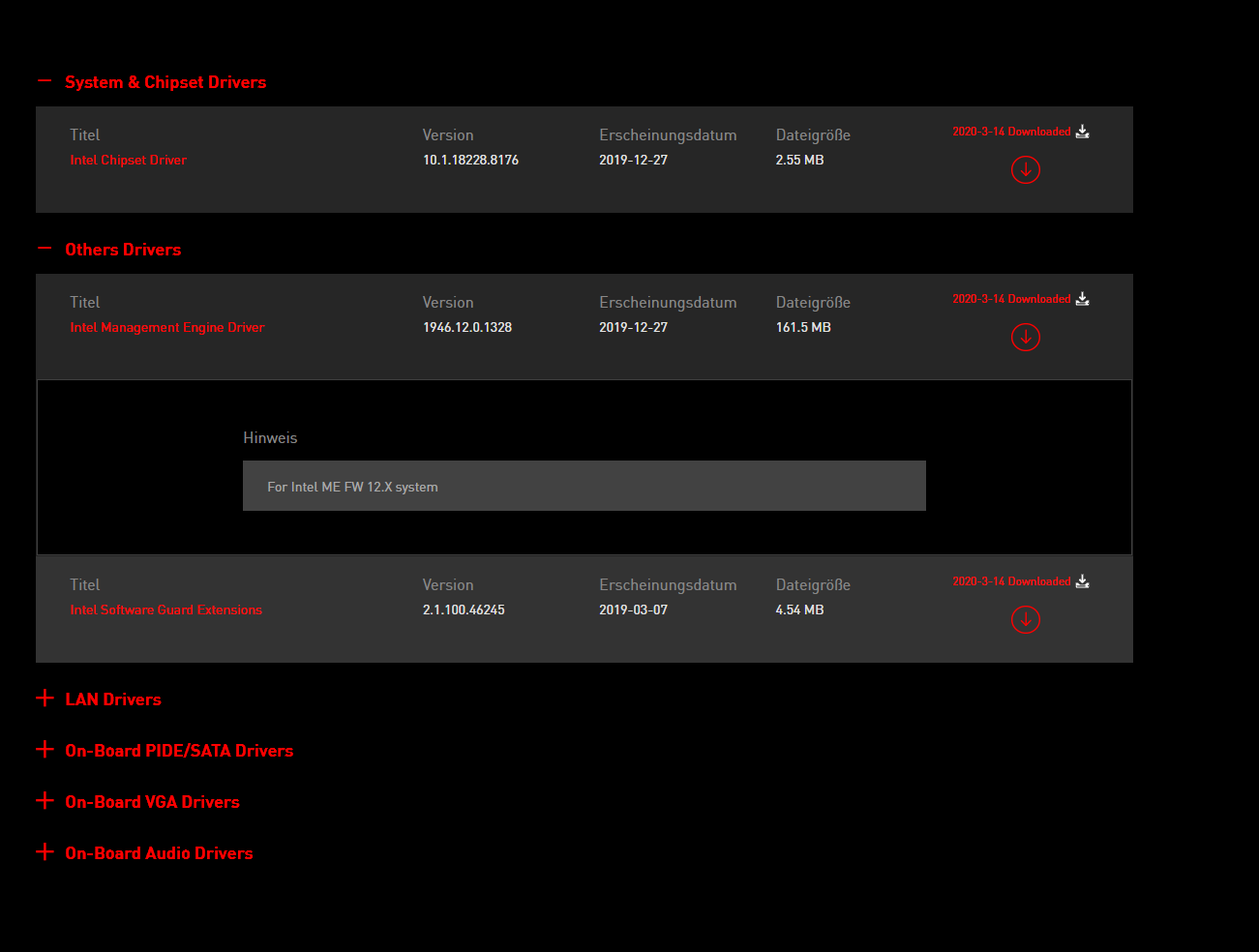The image size is (1259, 952).
Task: Click release date 2019-12-27 in Chipset Driver row
Action: (x=633, y=160)
